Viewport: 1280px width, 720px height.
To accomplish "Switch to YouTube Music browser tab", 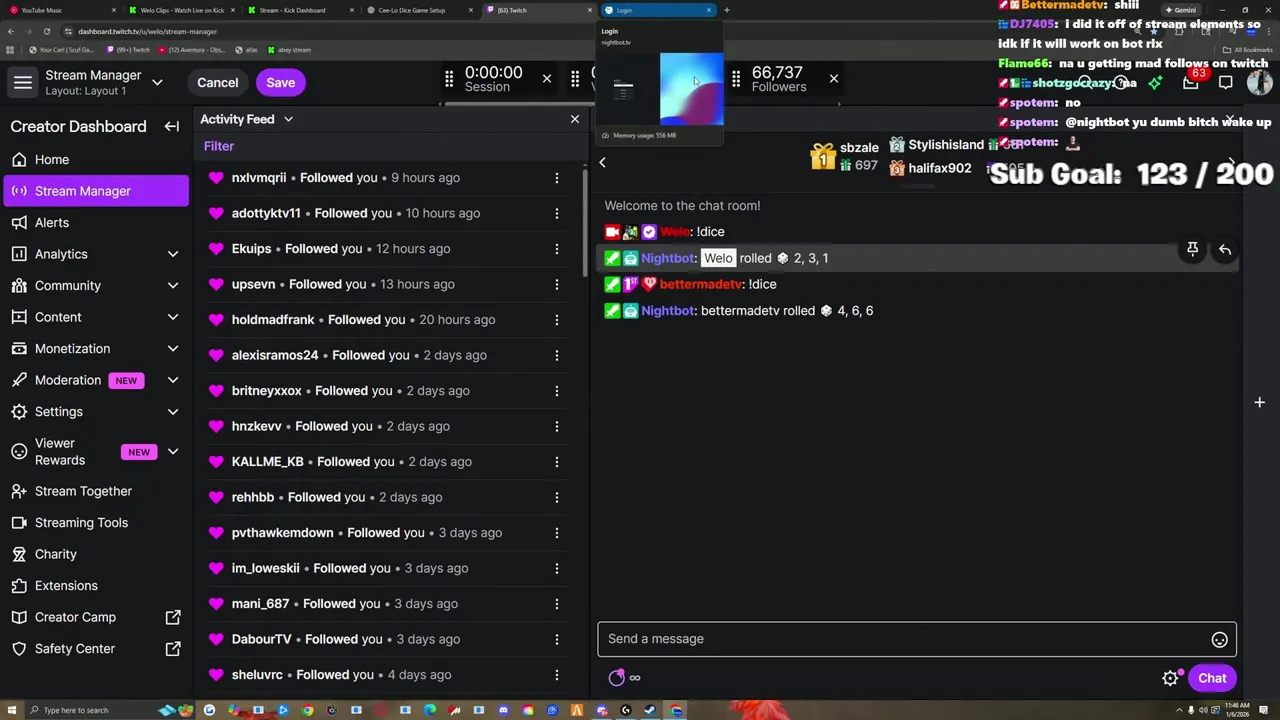I will point(60,10).
